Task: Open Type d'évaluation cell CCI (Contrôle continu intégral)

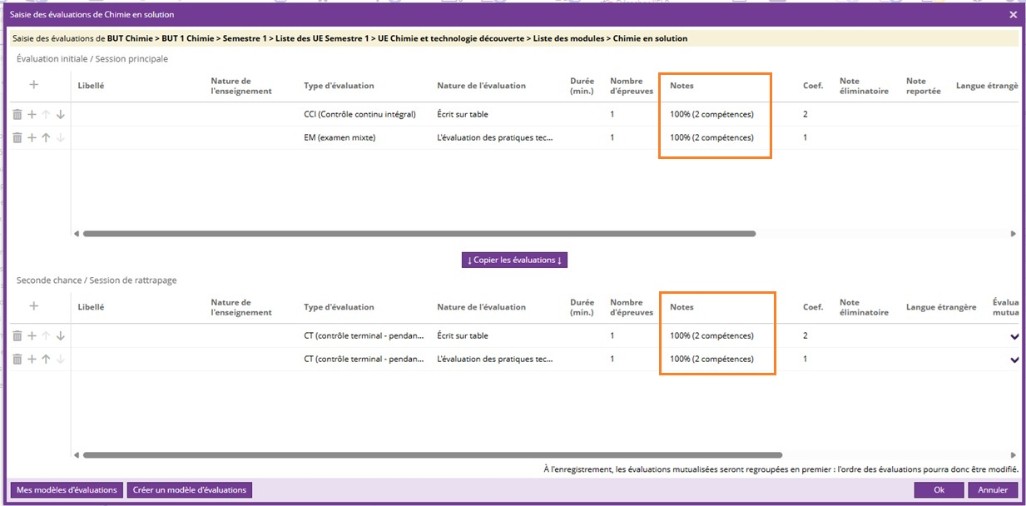Action: pos(360,115)
